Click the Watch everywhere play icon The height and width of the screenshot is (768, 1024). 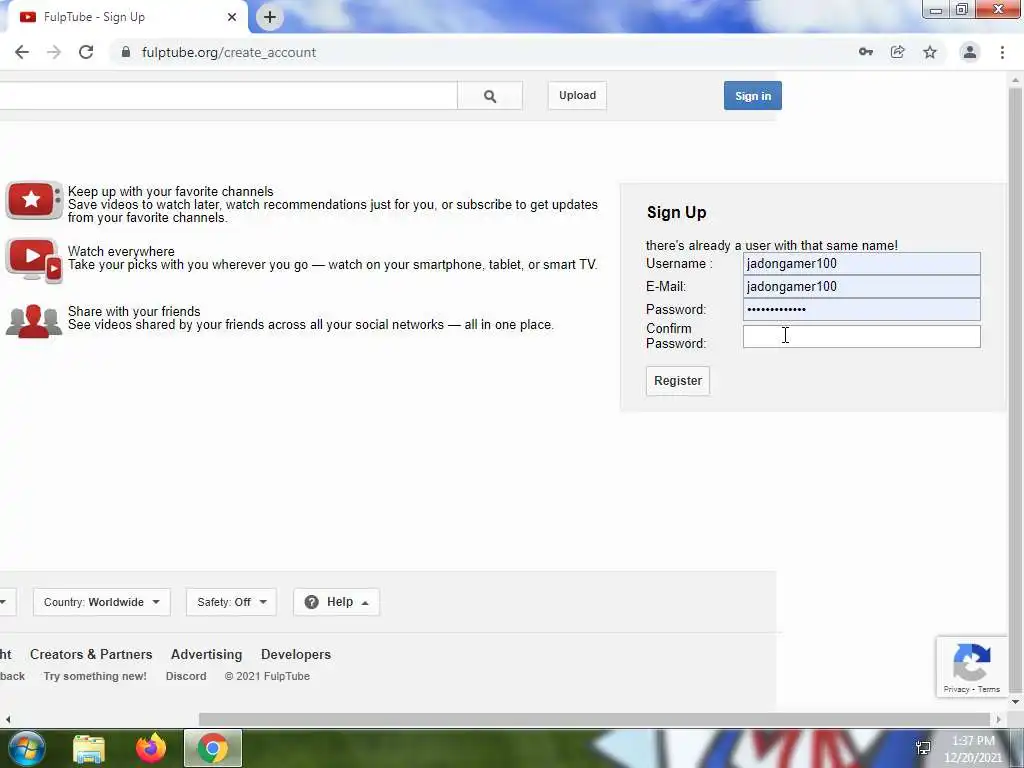34,261
